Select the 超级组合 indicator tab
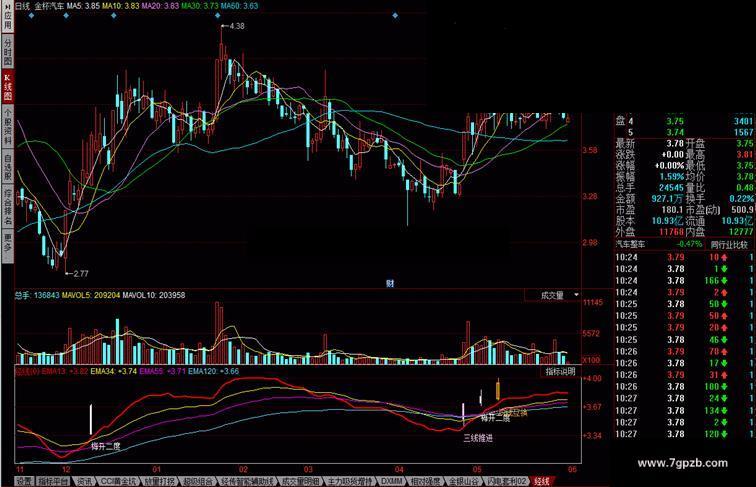The height and width of the screenshot is (487, 756). point(198,481)
